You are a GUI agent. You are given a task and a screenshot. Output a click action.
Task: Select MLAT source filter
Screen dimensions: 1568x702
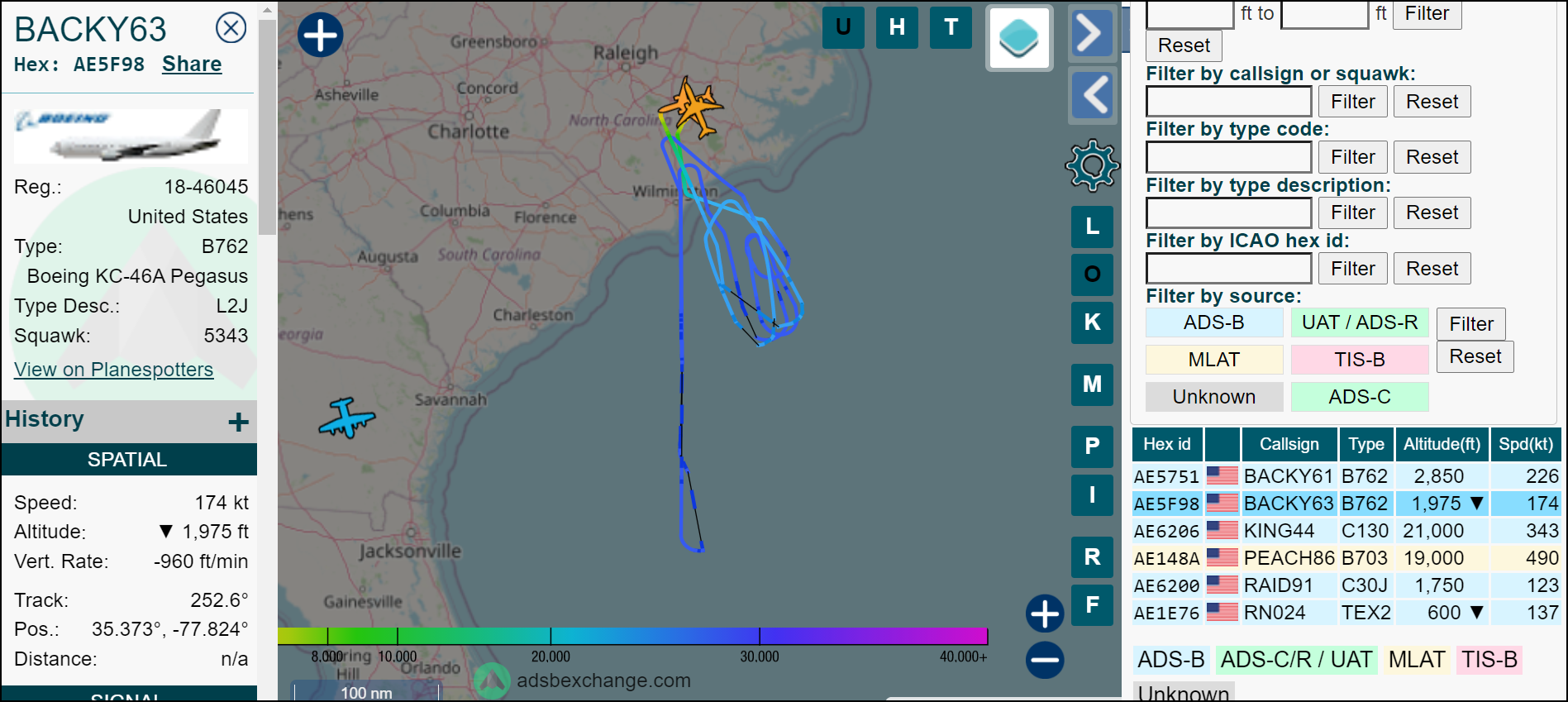1214,360
